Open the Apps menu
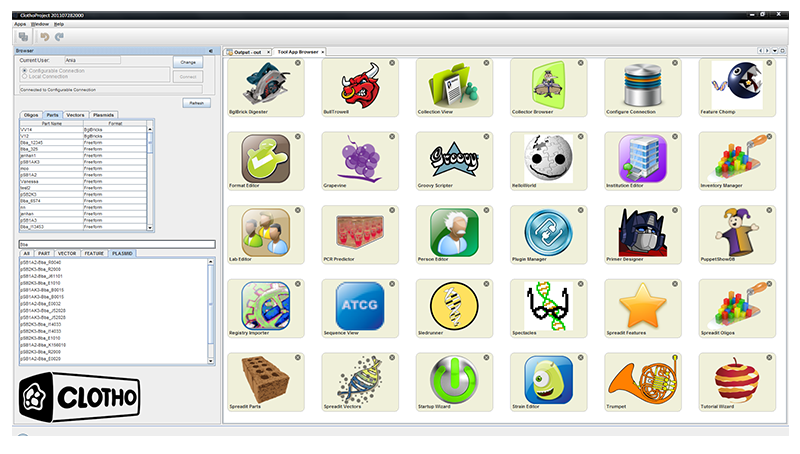 point(20,23)
